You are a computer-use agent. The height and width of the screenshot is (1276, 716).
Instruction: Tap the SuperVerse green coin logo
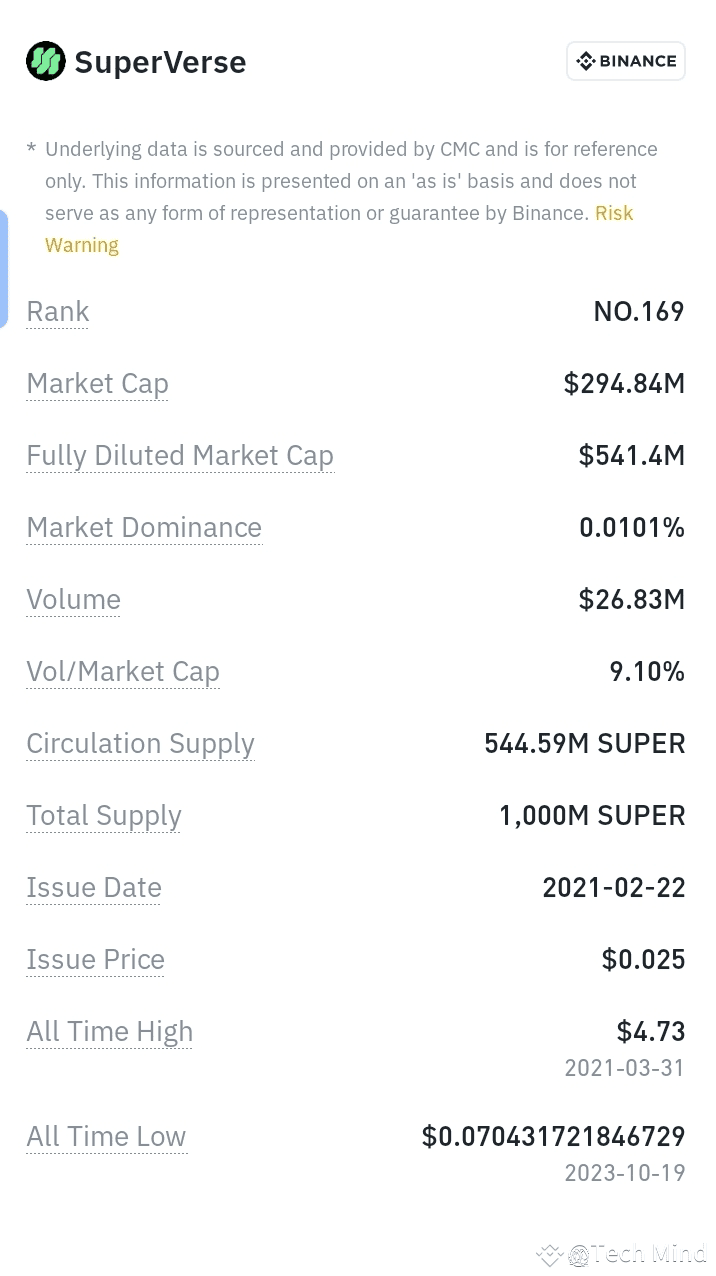pos(46,62)
